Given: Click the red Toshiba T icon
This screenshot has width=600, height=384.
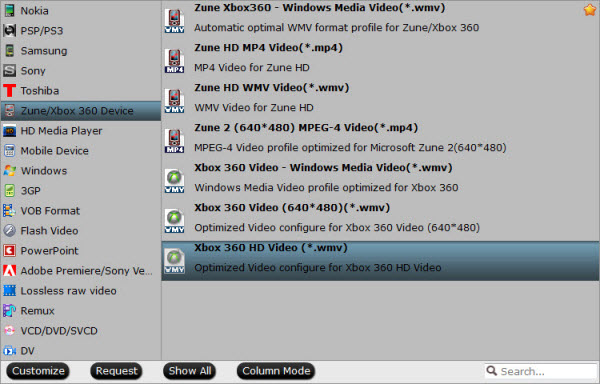Looking at the screenshot, I should click(x=9, y=91).
